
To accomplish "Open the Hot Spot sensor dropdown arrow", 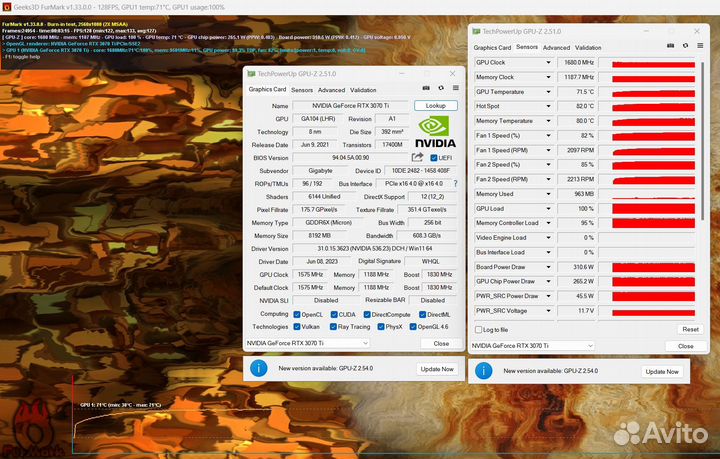I will click(x=548, y=106).
